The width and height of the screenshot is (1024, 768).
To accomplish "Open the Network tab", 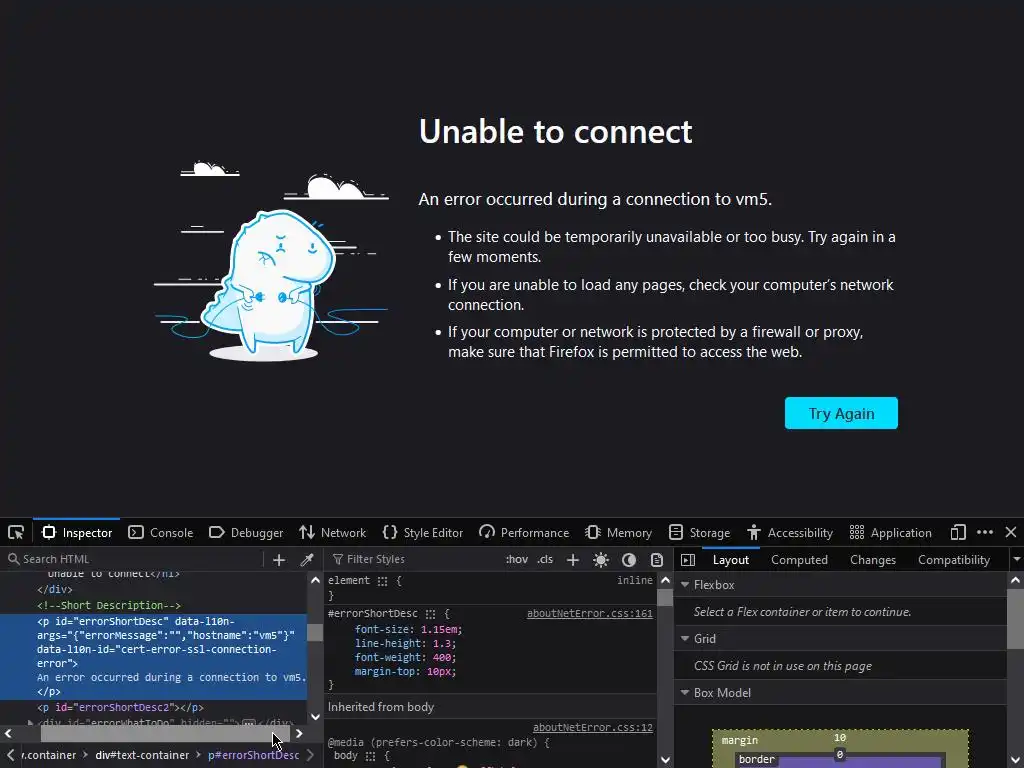I will click(x=333, y=533).
